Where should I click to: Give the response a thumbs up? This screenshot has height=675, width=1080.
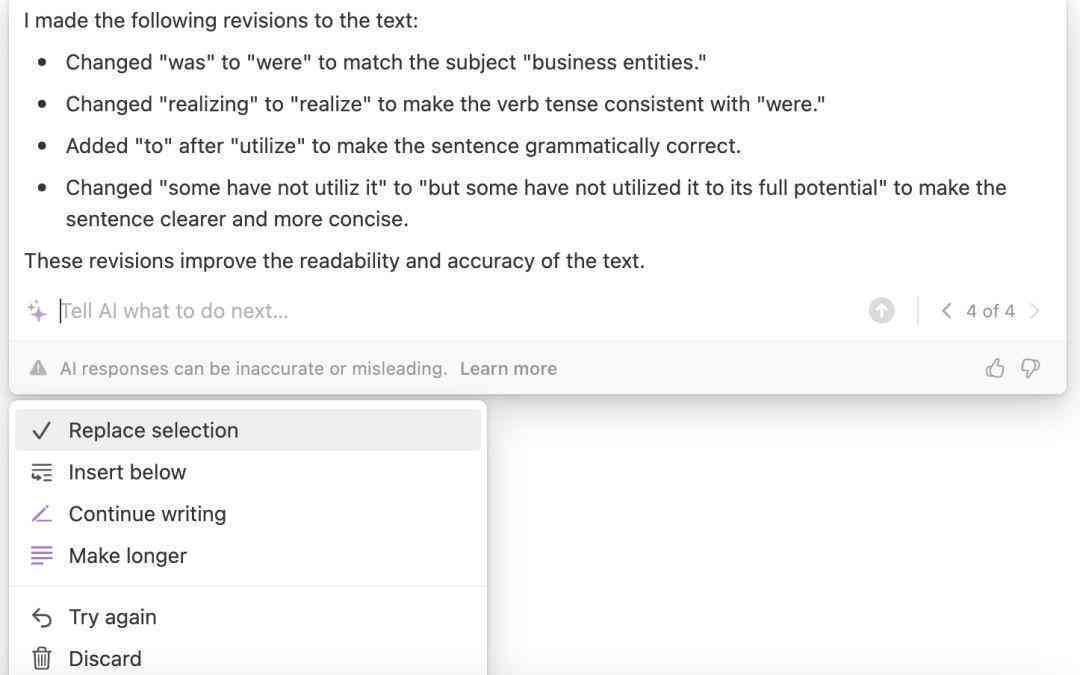[x=995, y=368]
